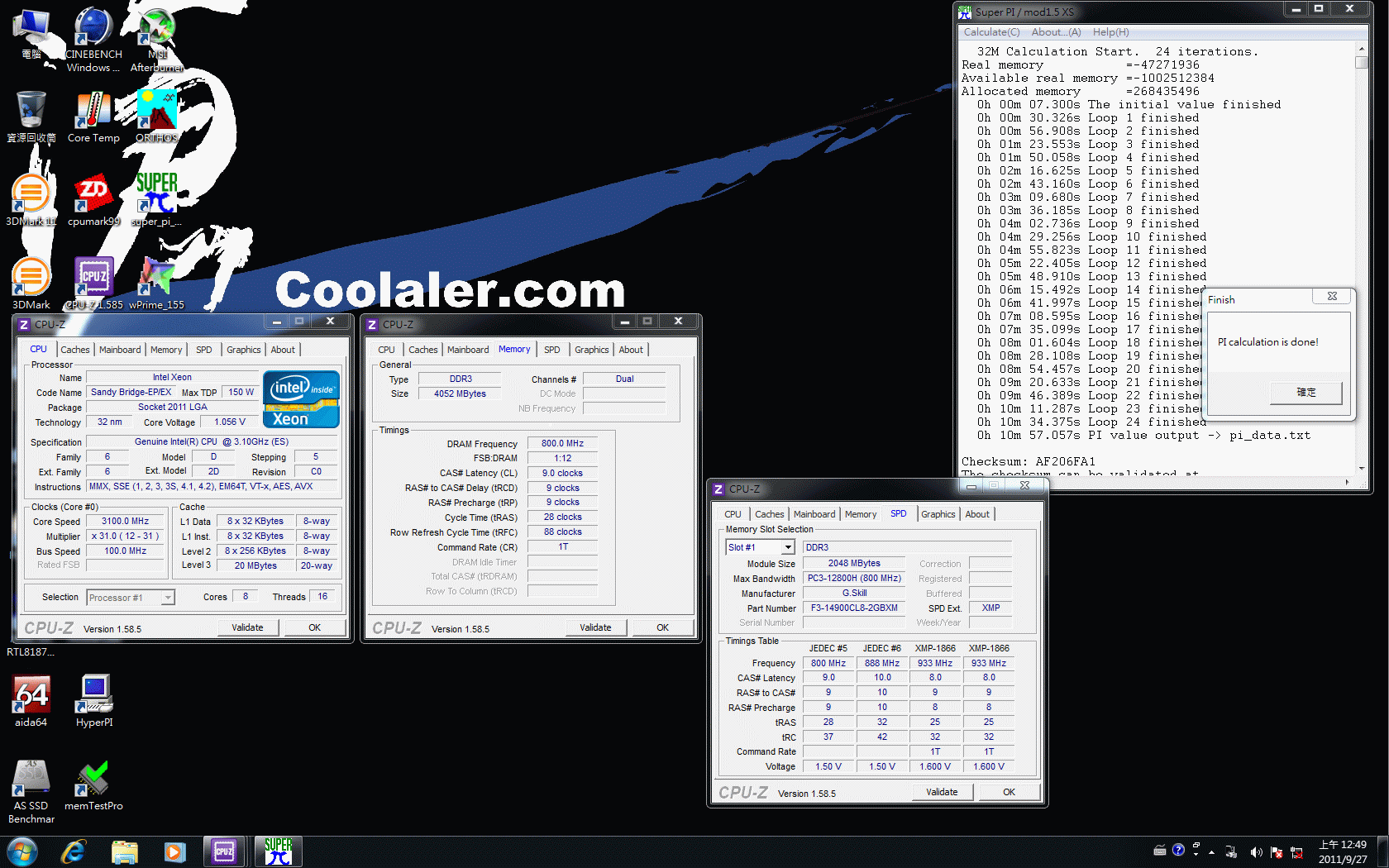
Task: Click the Max Bandwidth PC3-12800H value
Action: (854, 579)
